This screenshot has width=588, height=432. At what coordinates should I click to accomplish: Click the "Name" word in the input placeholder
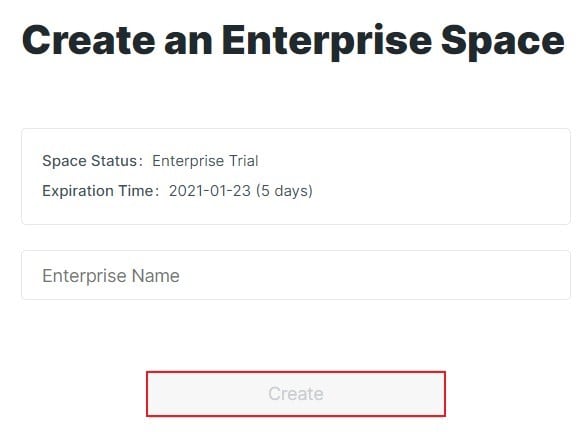tap(156, 276)
